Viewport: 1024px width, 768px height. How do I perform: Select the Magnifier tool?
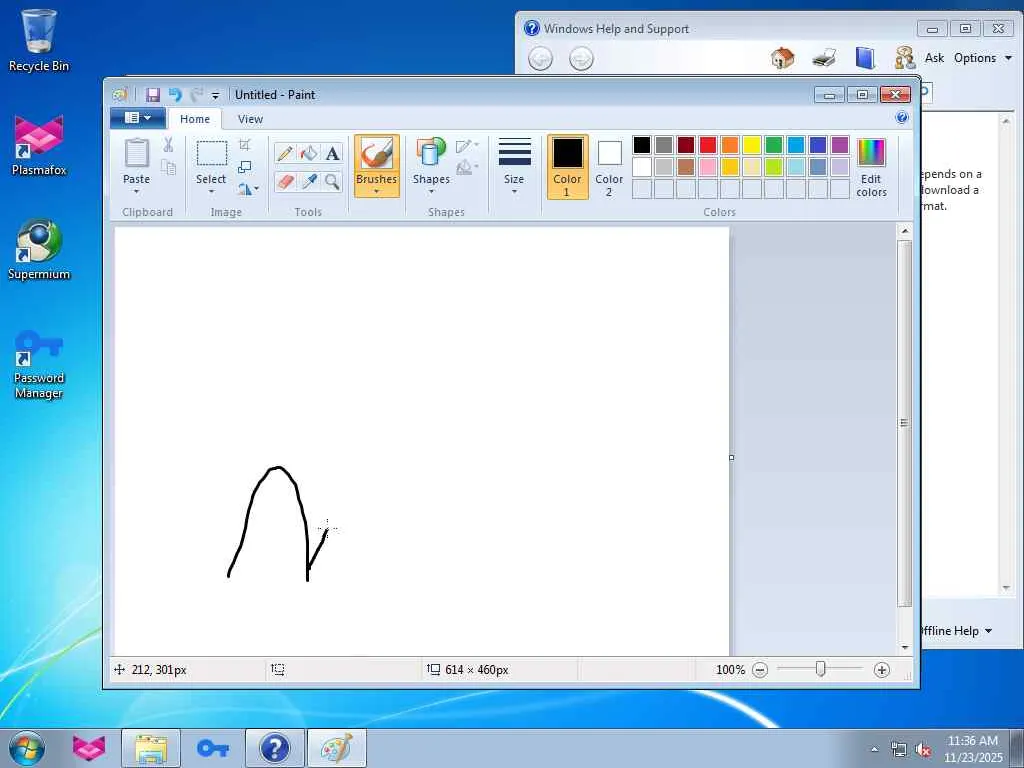[332, 182]
